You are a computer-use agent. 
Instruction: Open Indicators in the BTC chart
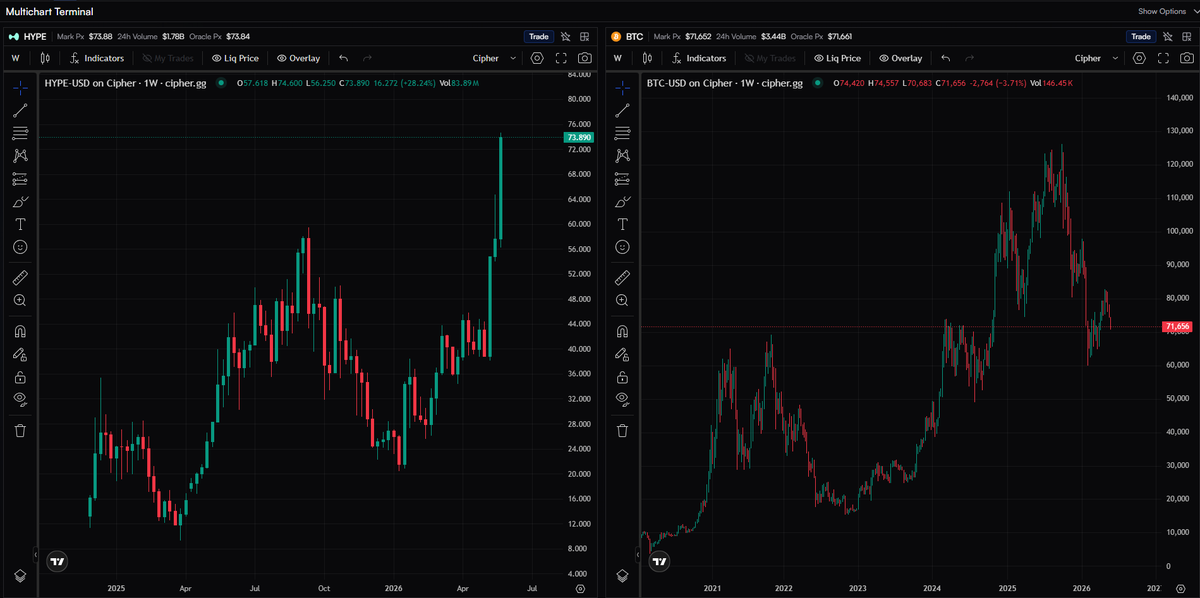point(699,58)
